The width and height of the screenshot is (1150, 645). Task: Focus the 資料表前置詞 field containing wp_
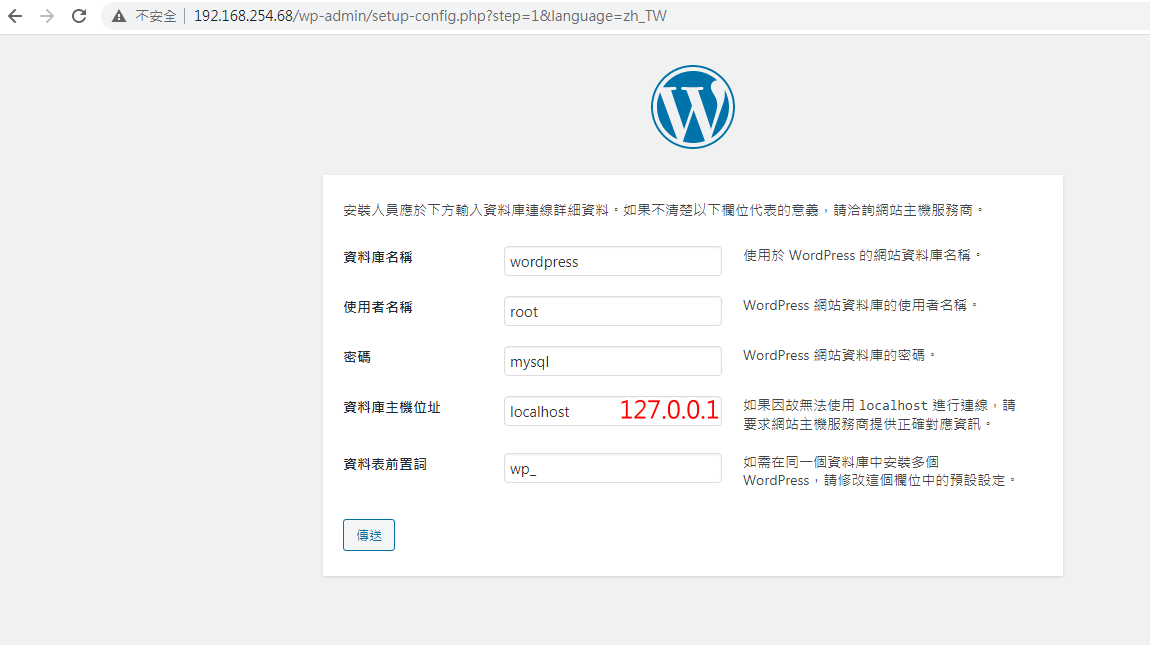pos(612,469)
